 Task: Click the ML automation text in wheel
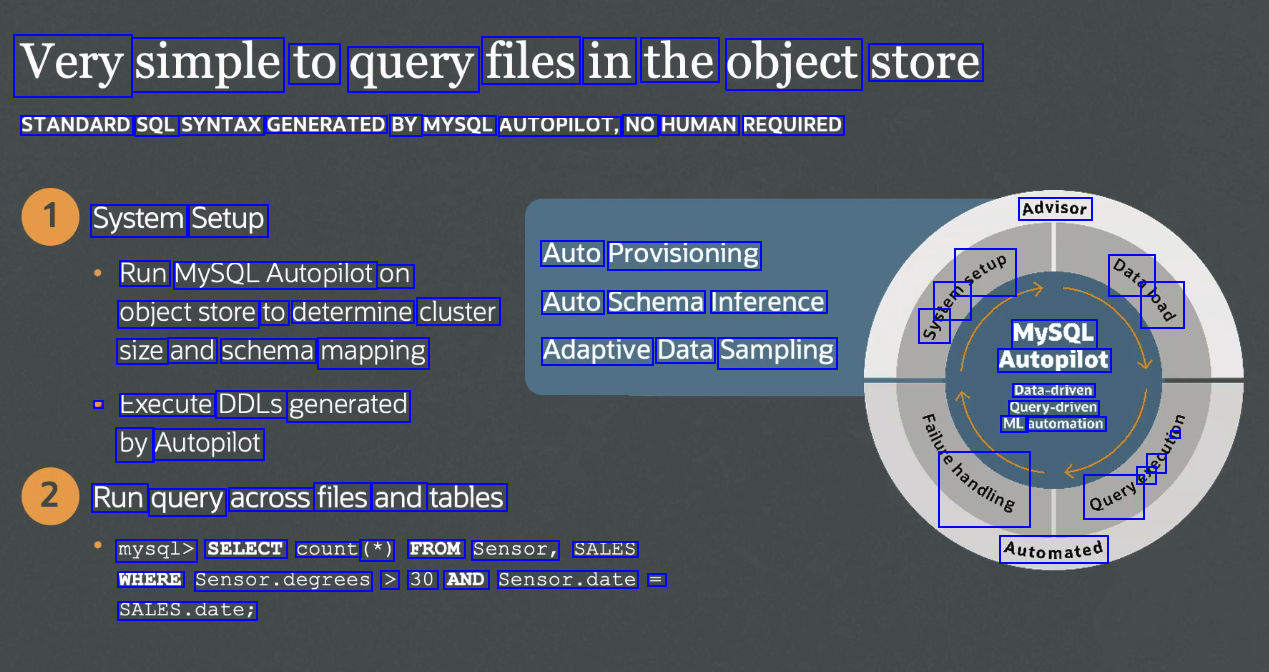point(1053,424)
